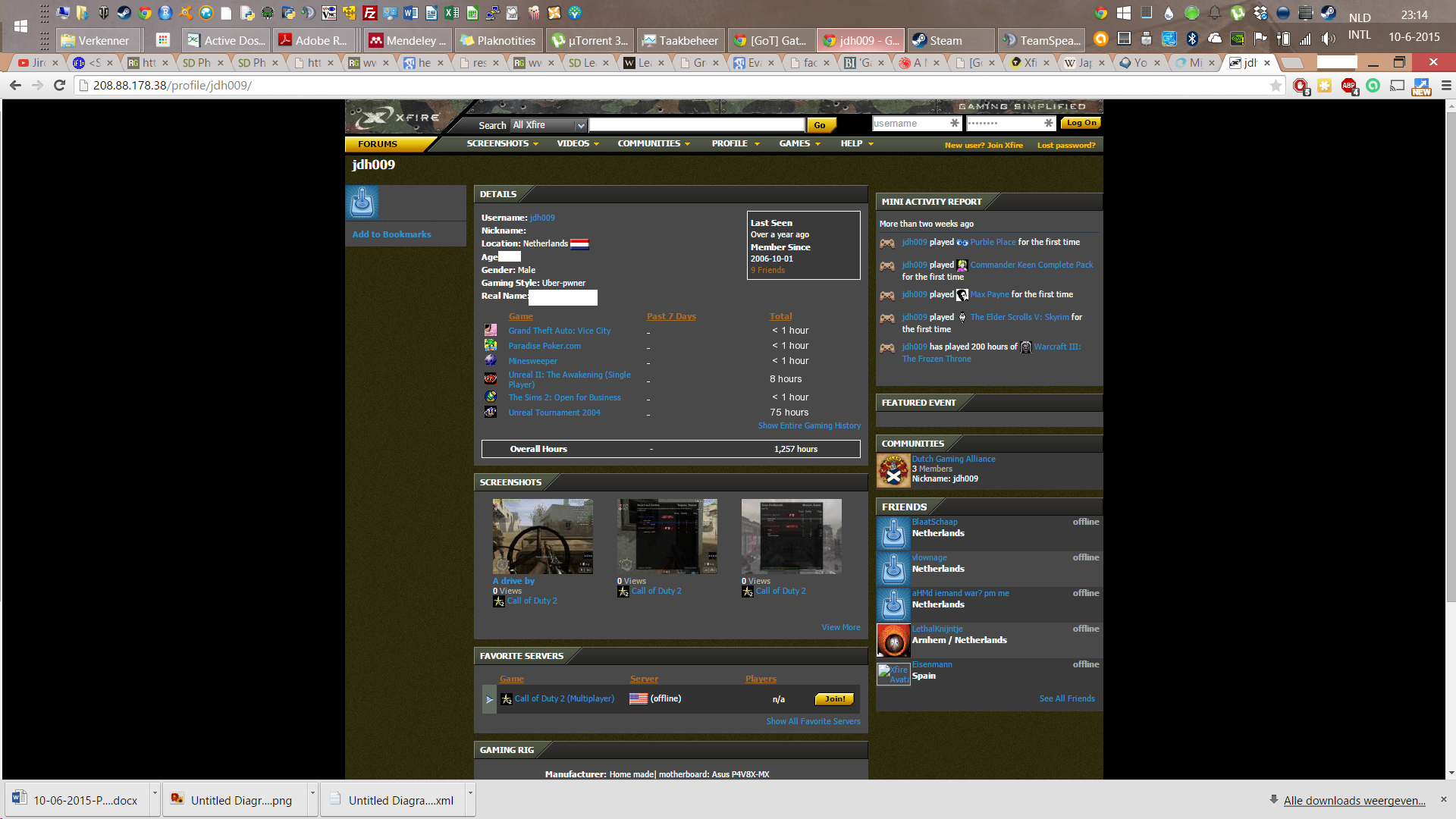Image resolution: width=1456 pixels, height=819 pixels.
Task: Click the AdBlock Plus extension icon
Action: (1348, 86)
